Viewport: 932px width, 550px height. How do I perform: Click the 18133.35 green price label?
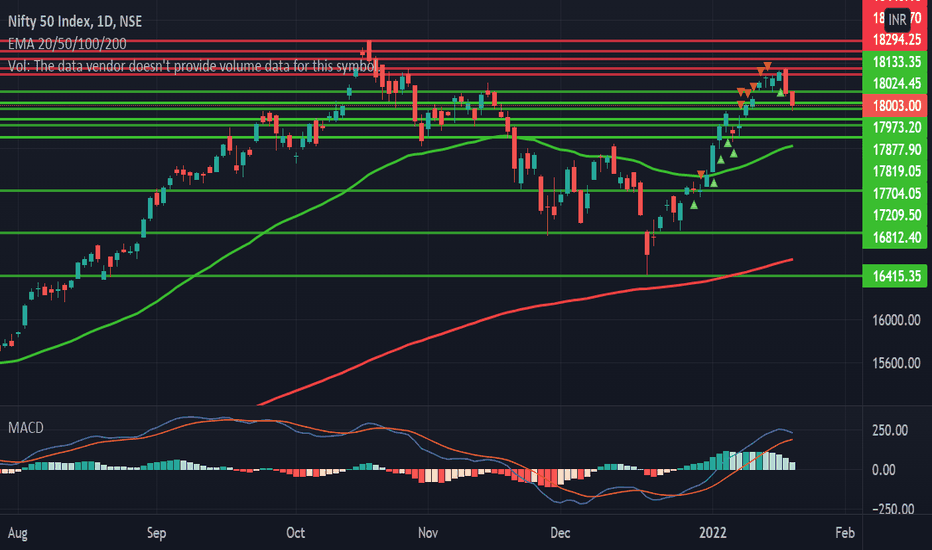click(x=895, y=62)
